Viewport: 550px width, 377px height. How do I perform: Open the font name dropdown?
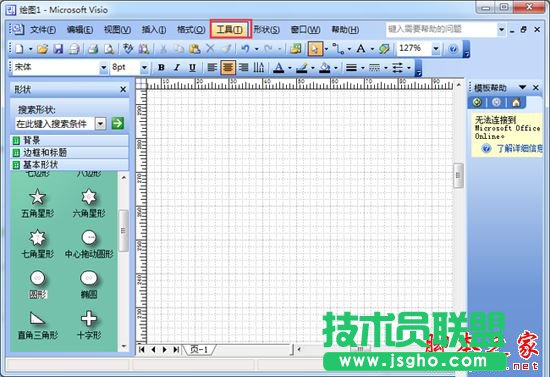point(103,67)
